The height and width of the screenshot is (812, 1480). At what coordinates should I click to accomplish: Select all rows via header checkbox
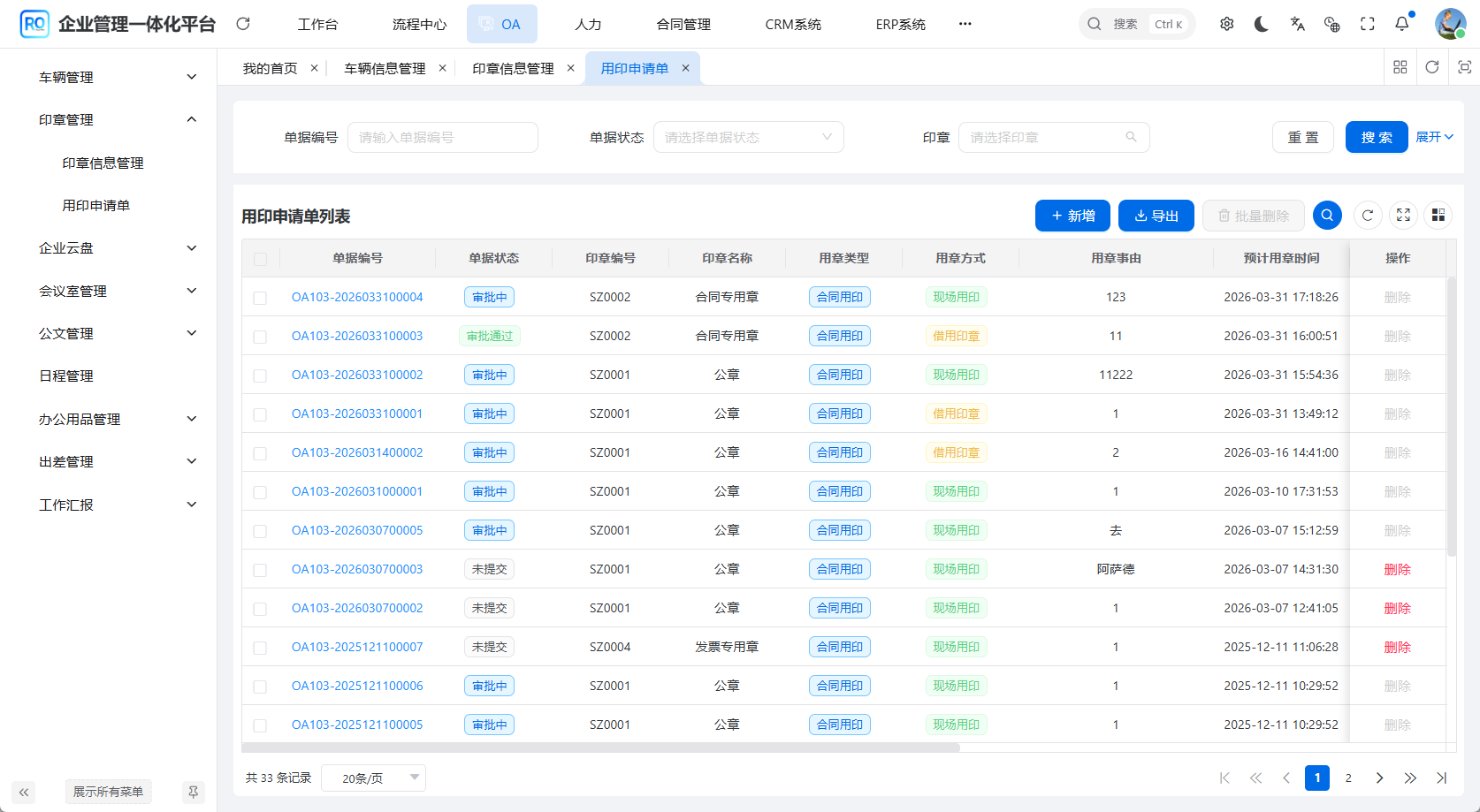pos(260,259)
